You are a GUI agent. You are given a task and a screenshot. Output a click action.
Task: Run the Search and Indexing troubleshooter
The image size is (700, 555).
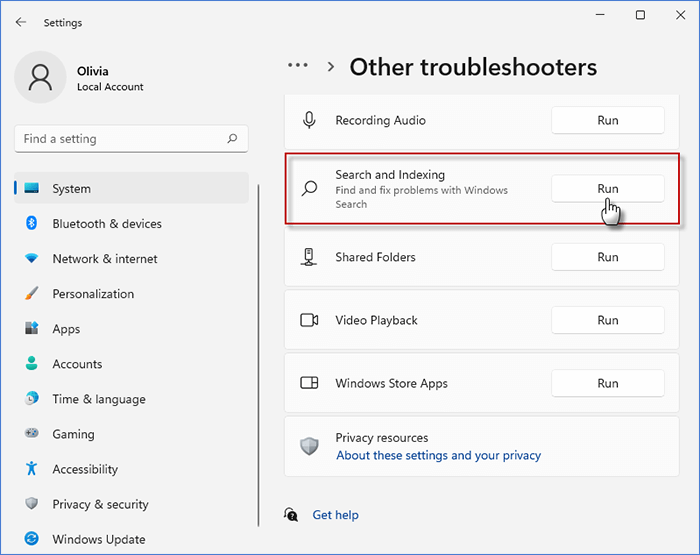[607, 188]
